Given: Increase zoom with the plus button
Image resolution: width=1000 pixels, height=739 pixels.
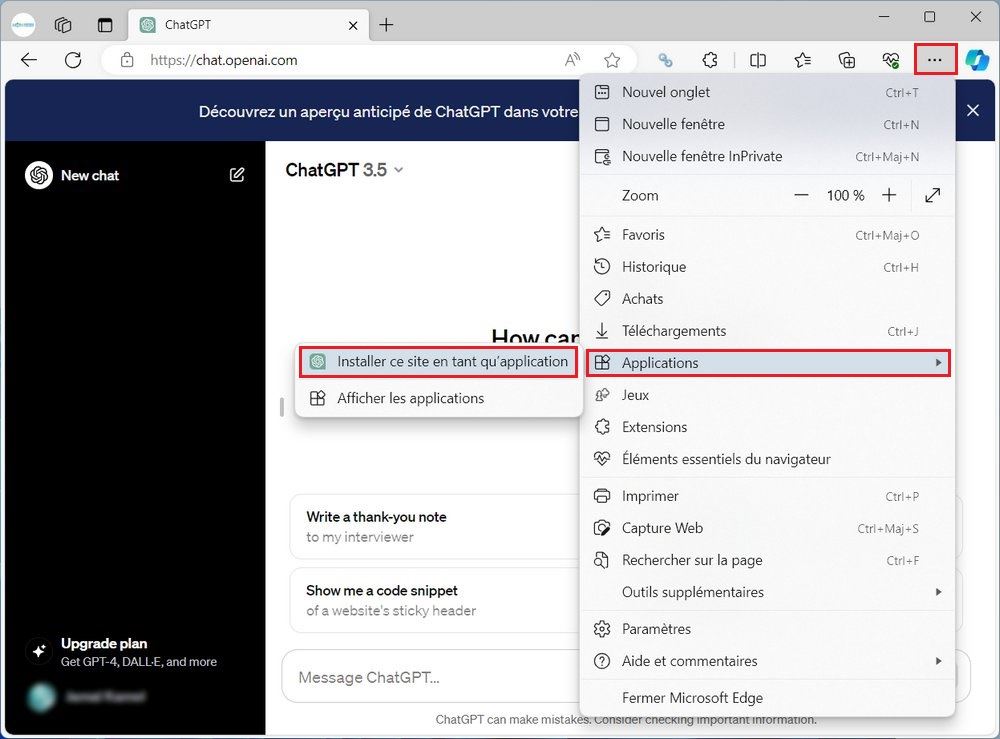Looking at the screenshot, I should 889,196.
